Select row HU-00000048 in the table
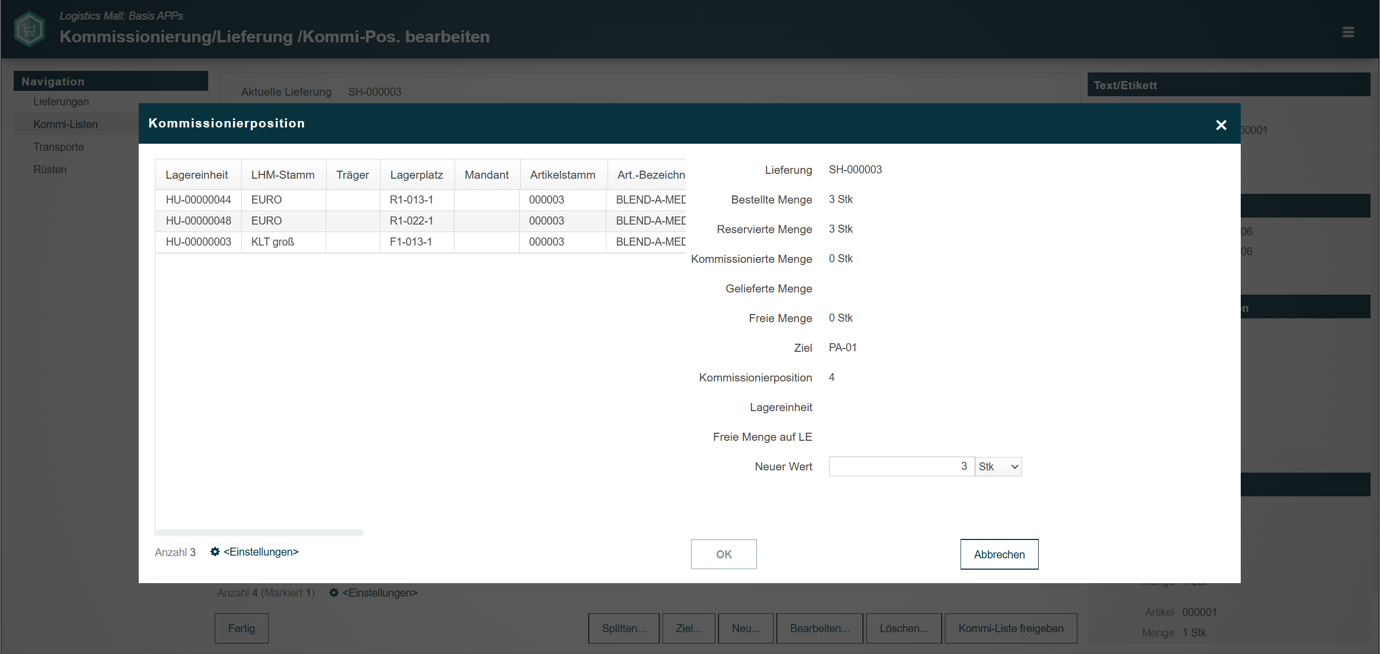This screenshot has width=1380, height=654. [x=420, y=221]
